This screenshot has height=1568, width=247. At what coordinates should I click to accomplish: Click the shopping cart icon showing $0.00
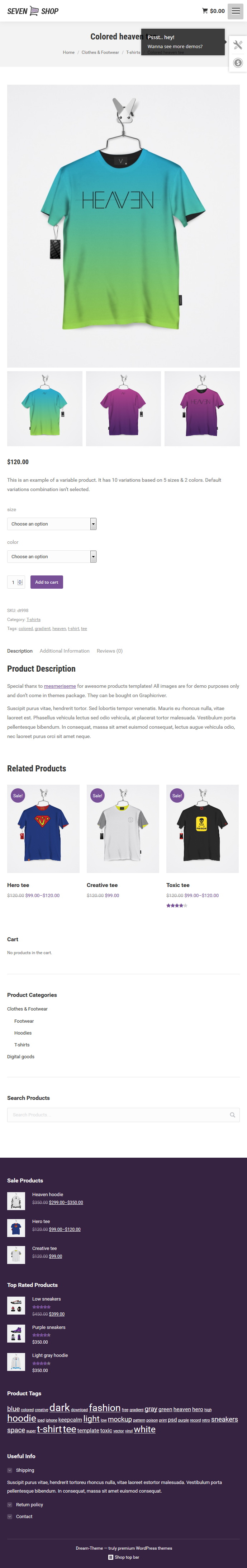coord(214,11)
